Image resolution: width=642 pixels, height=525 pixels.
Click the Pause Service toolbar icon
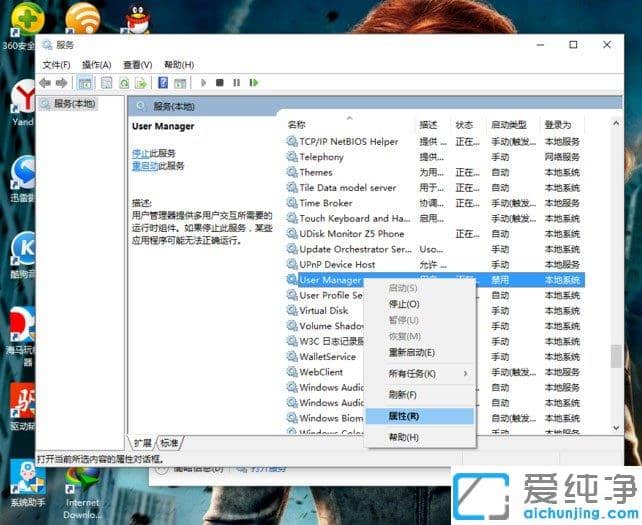[237, 83]
